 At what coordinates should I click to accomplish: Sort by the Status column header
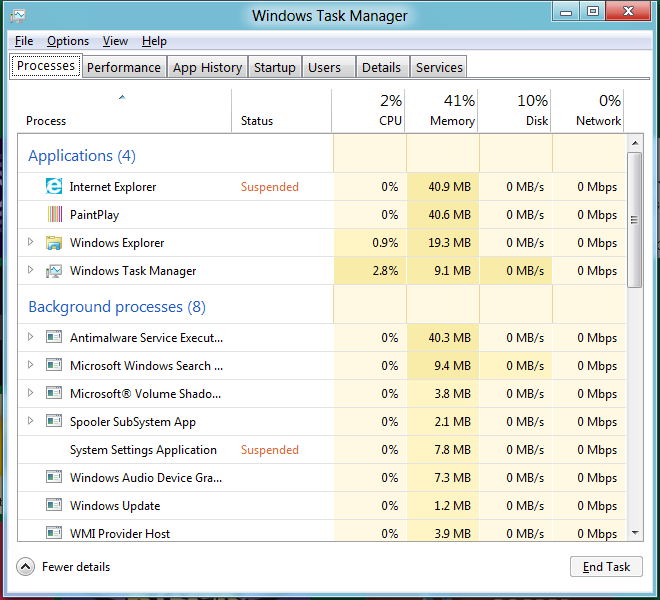click(281, 110)
